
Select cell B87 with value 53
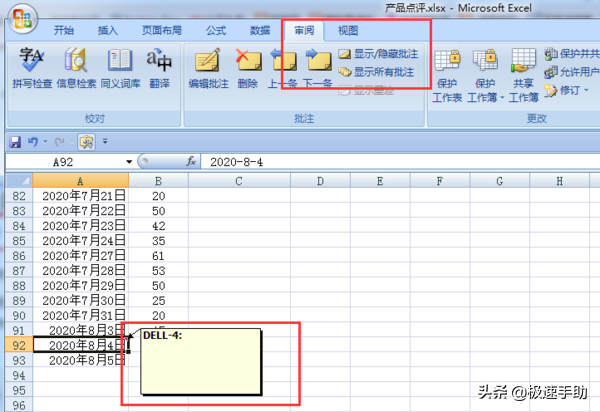pos(158,270)
